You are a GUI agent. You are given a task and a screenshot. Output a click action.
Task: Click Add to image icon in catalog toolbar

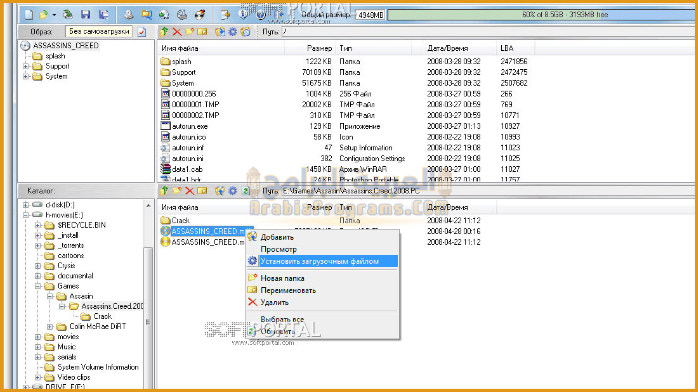(220, 190)
